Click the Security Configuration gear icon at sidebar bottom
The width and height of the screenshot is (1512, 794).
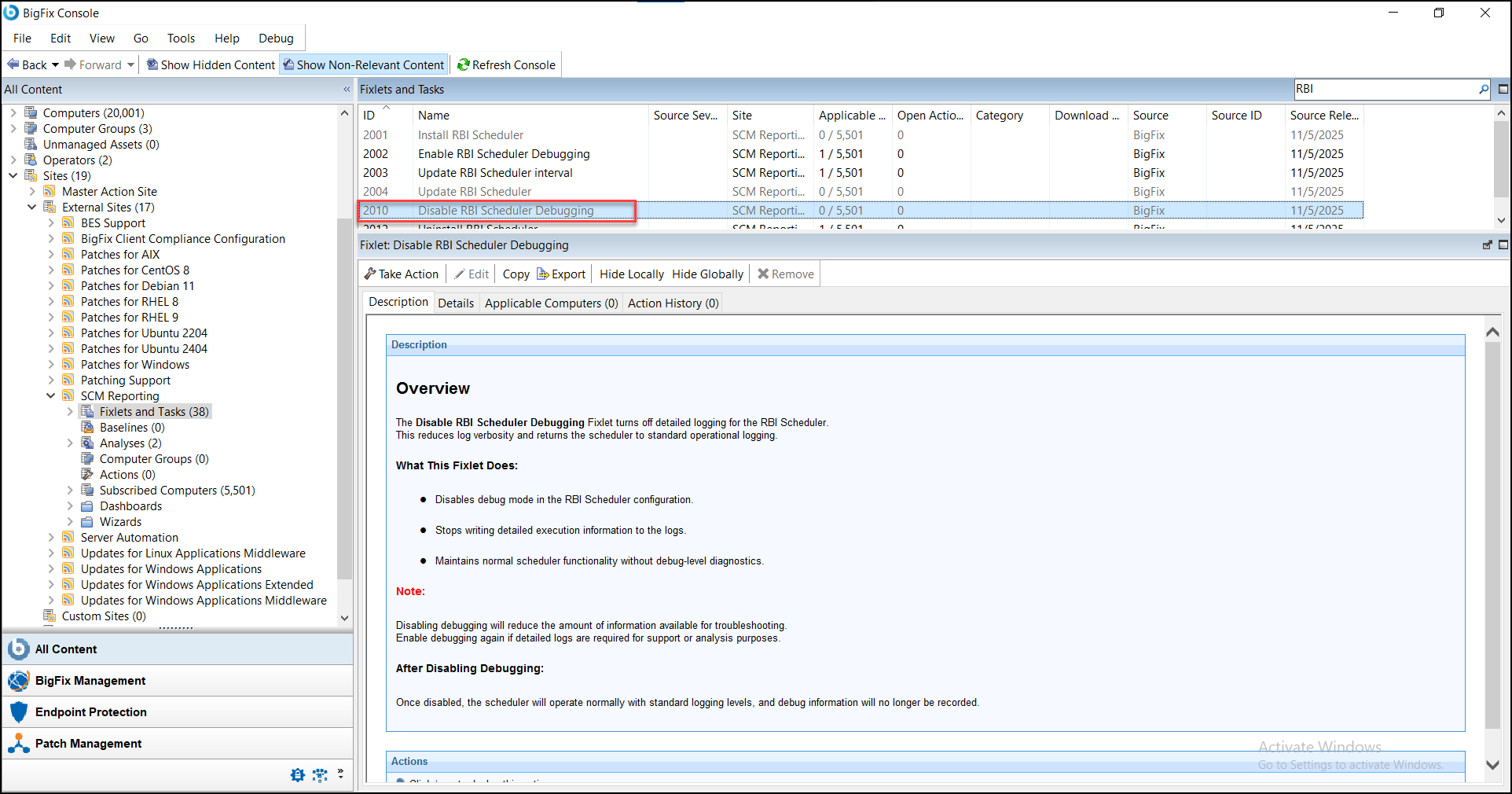click(298, 775)
